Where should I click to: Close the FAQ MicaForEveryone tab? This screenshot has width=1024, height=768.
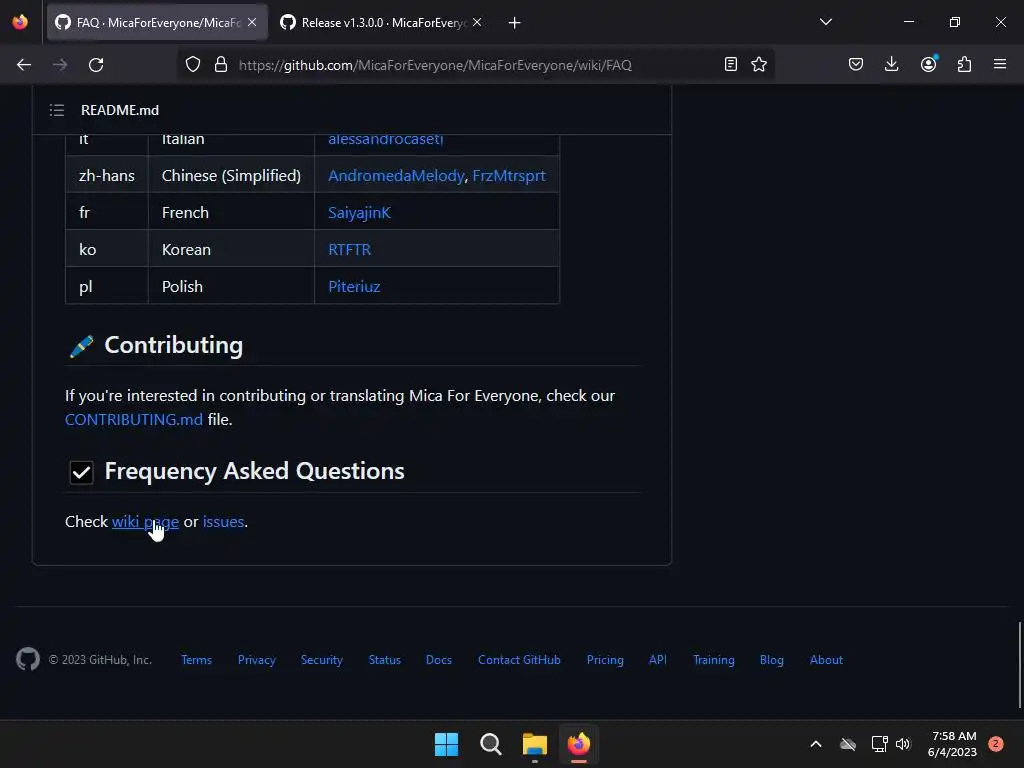pos(252,22)
